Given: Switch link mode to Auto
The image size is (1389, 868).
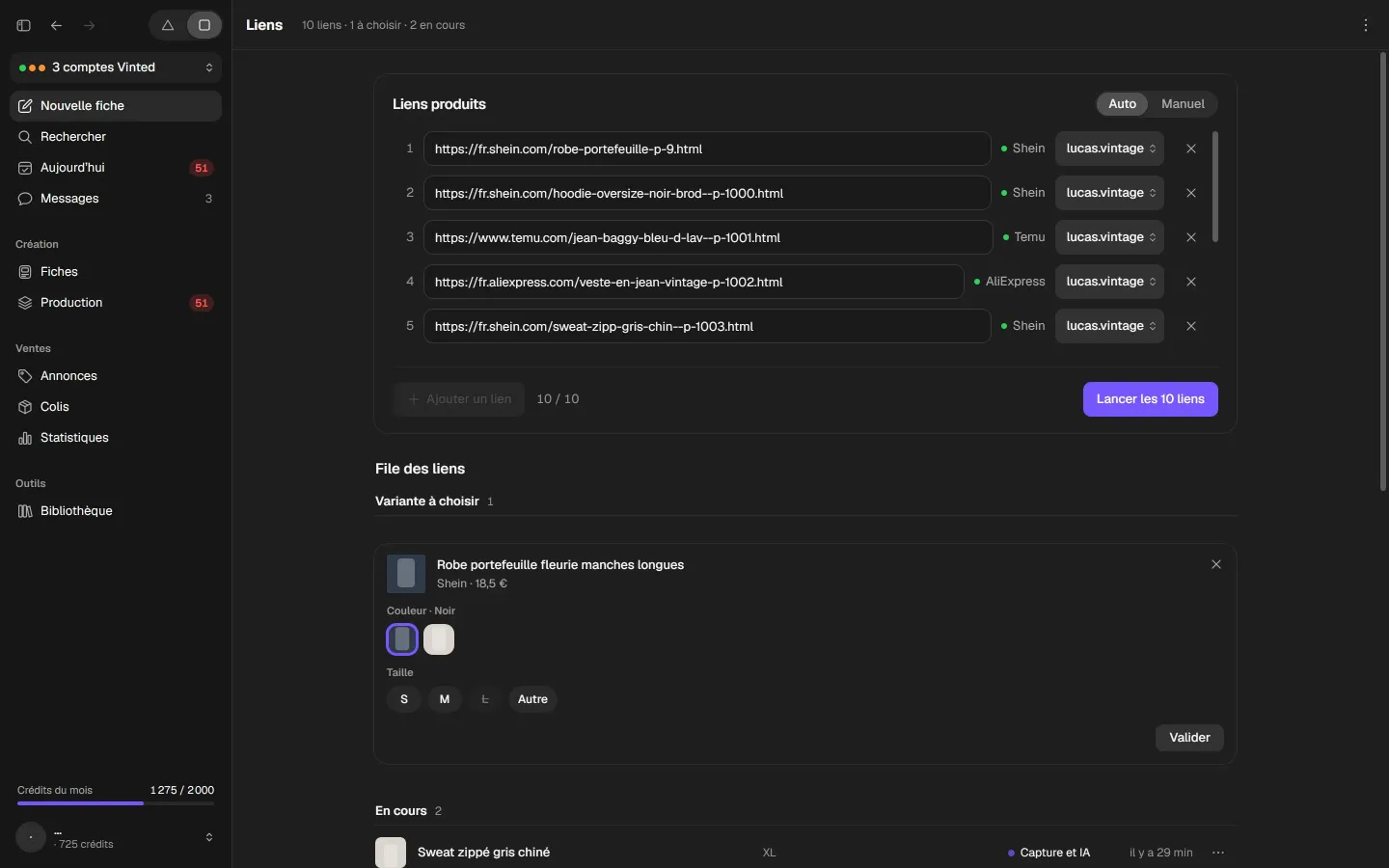Looking at the screenshot, I should coord(1122,104).
